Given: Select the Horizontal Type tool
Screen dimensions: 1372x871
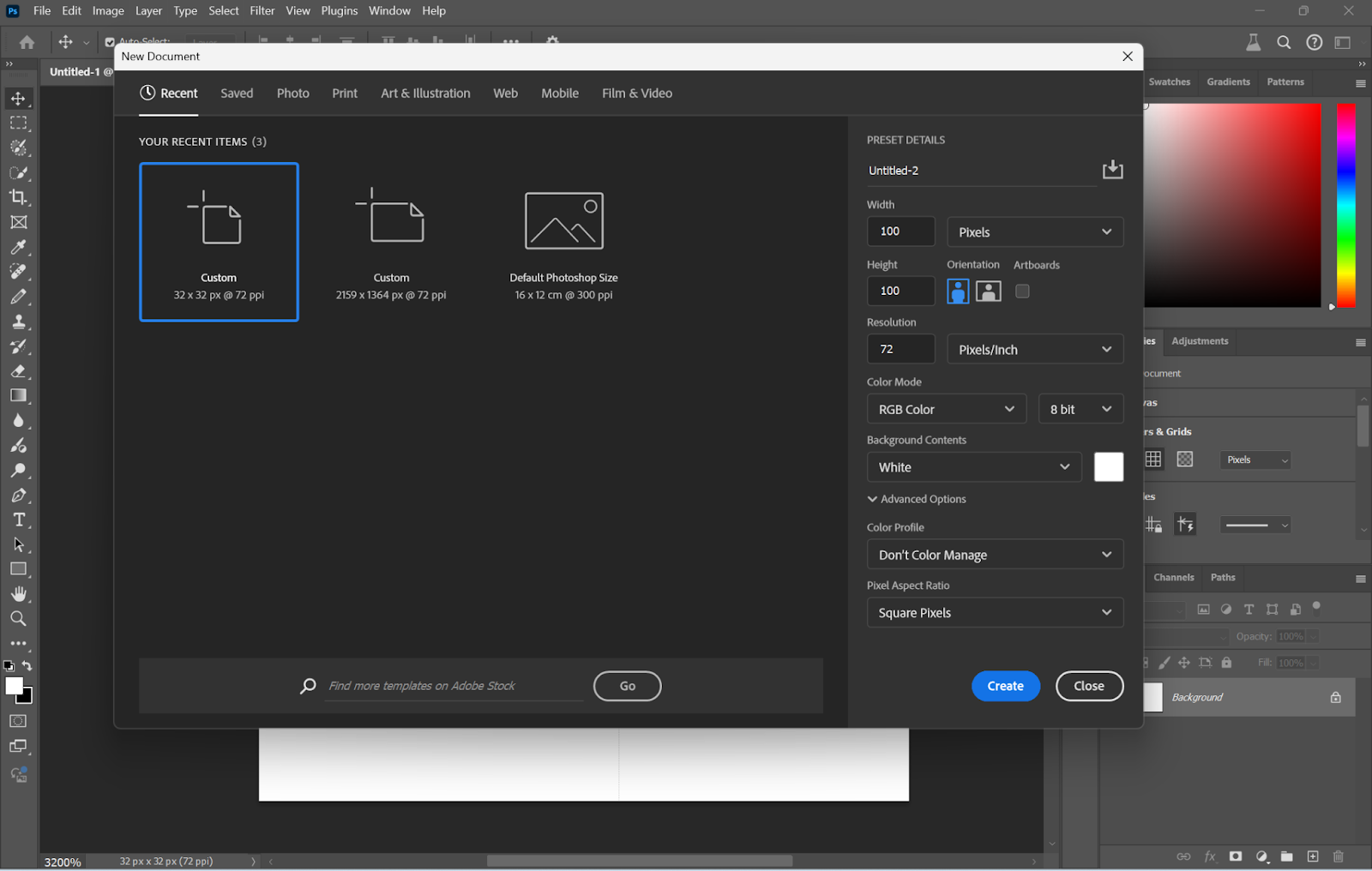Looking at the screenshot, I should pyautogui.click(x=18, y=520).
